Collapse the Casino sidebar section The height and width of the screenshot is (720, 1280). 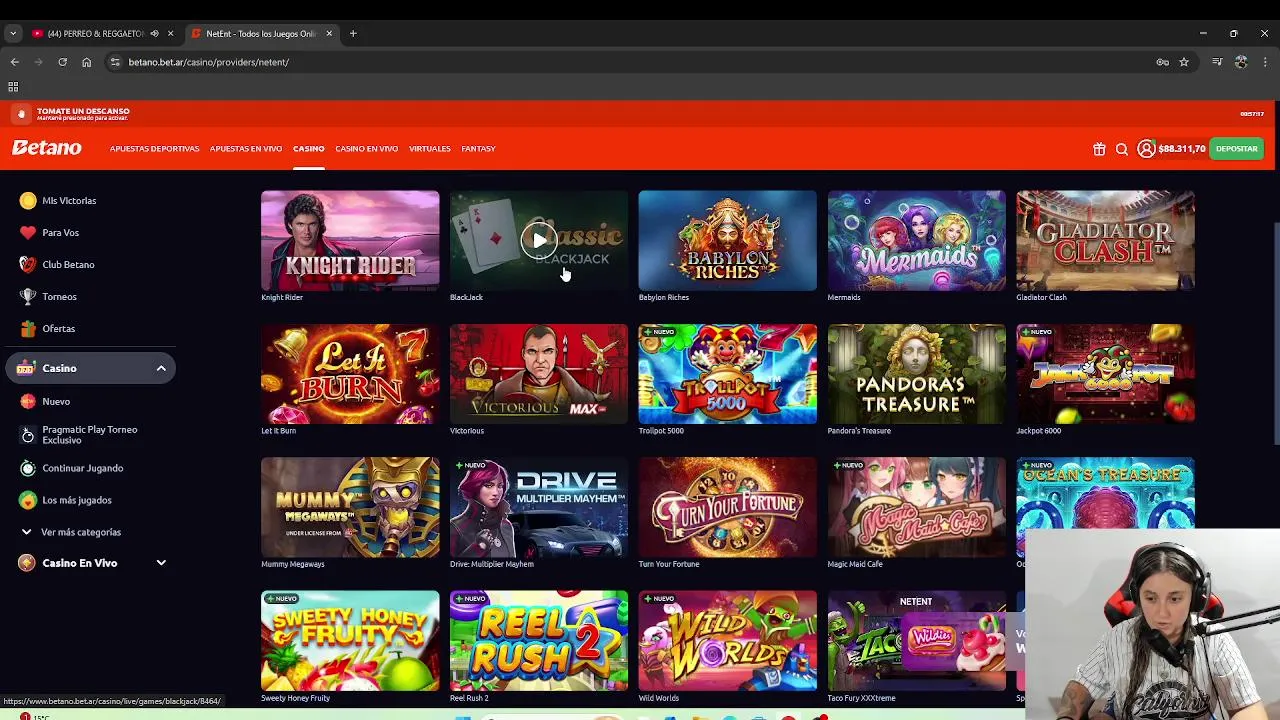(161, 369)
